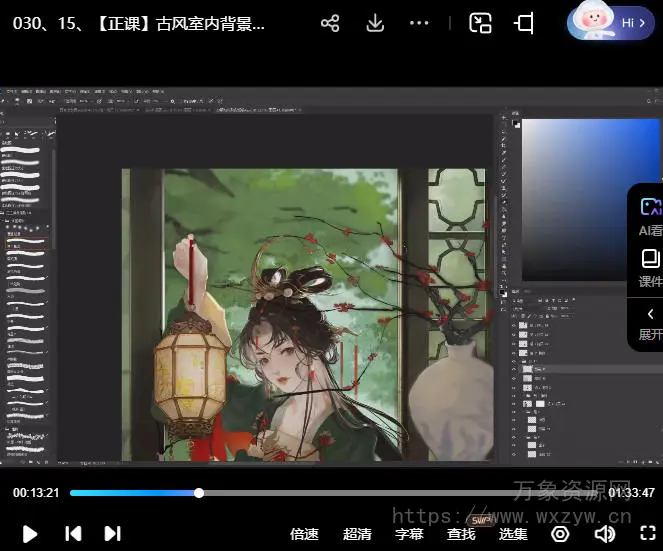Toggle fullscreen mode
Image resolution: width=663 pixels, height=551 pixels.
point(647,534)
